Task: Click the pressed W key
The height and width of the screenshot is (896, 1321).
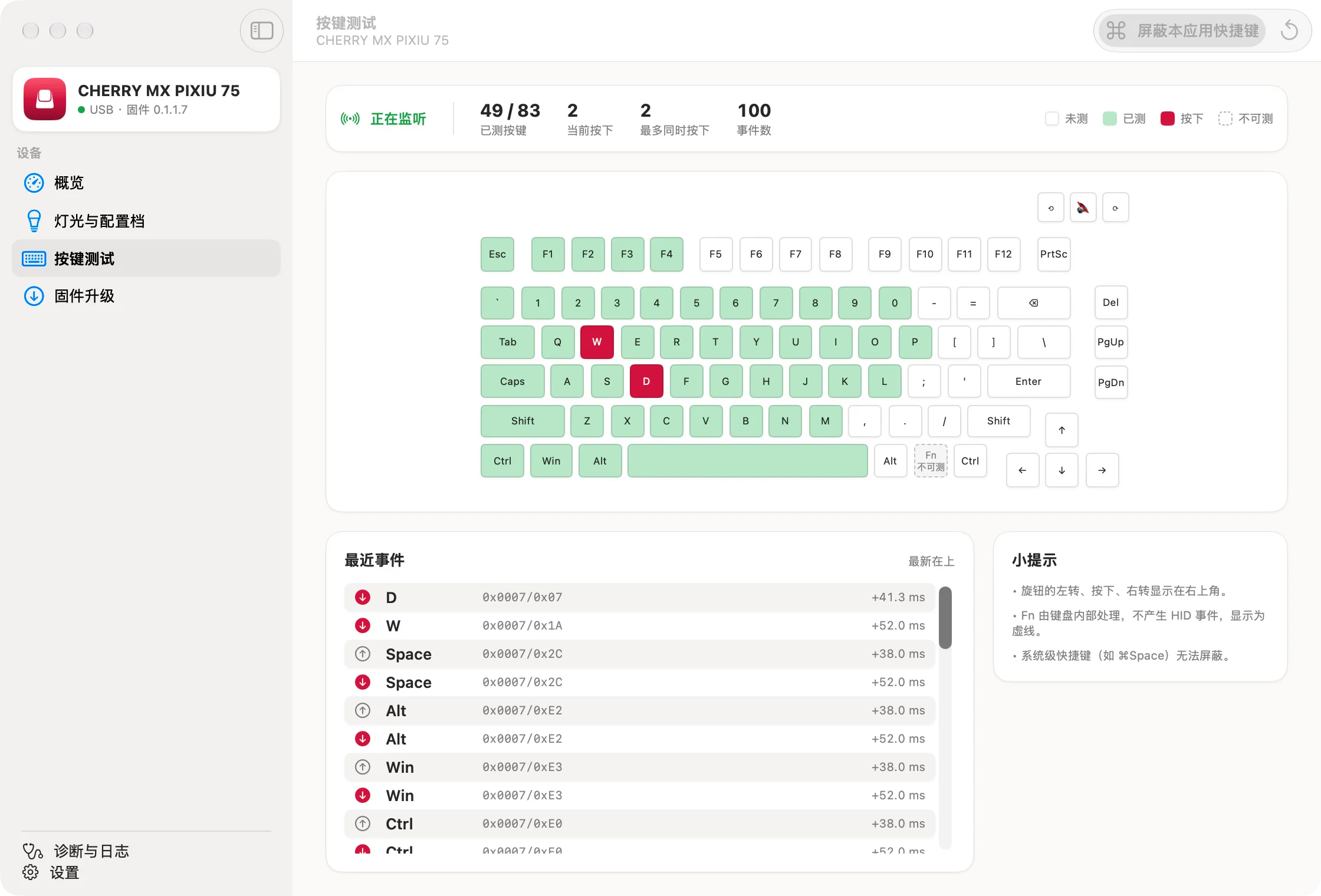Action: (597, 342)
